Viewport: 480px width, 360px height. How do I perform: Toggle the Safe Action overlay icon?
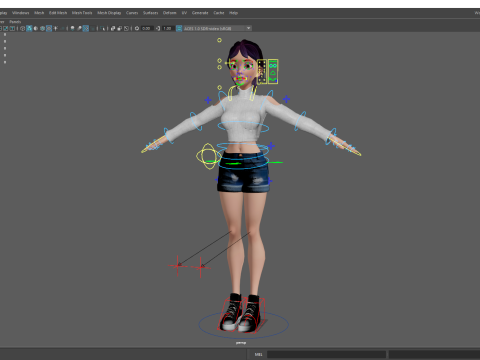pos(6,28)
